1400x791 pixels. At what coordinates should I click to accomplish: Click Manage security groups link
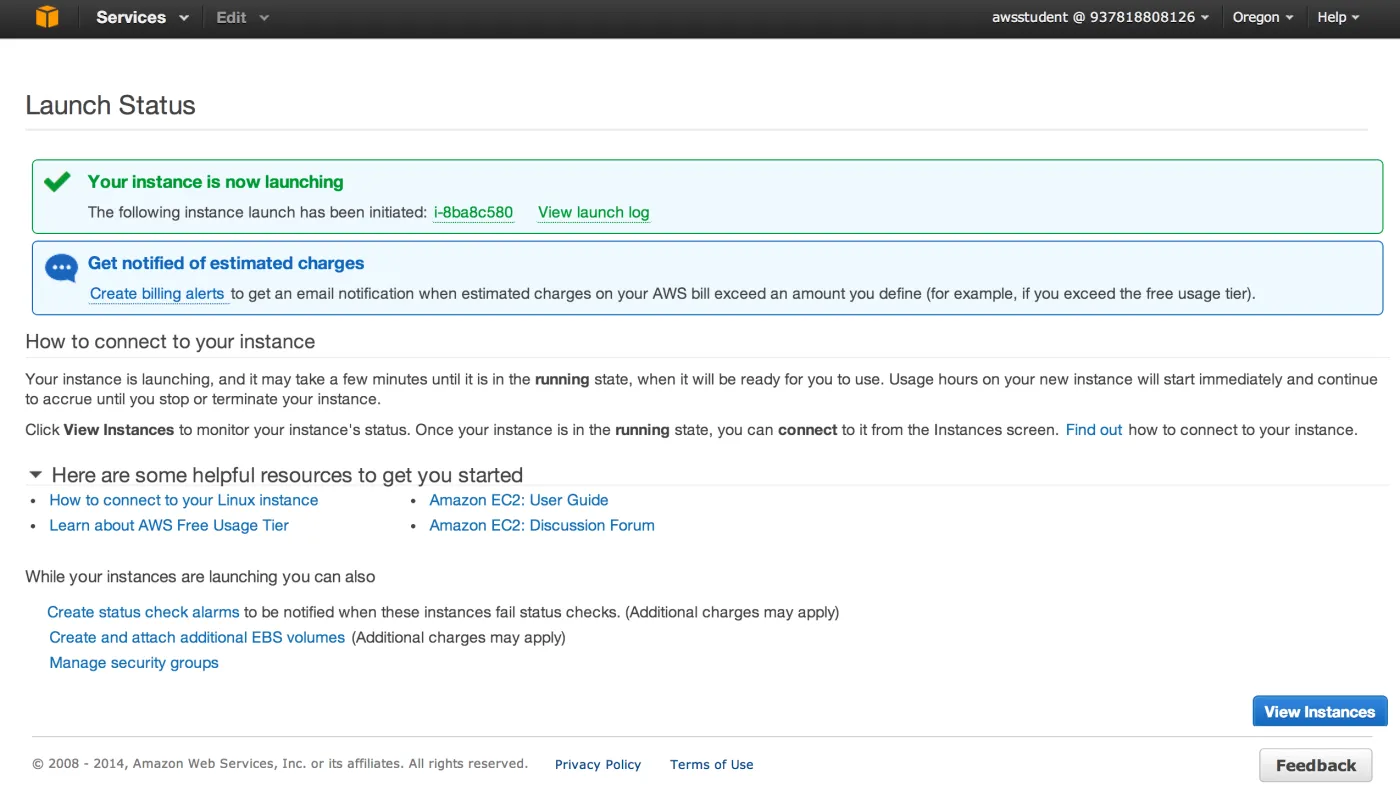[134, 663]
